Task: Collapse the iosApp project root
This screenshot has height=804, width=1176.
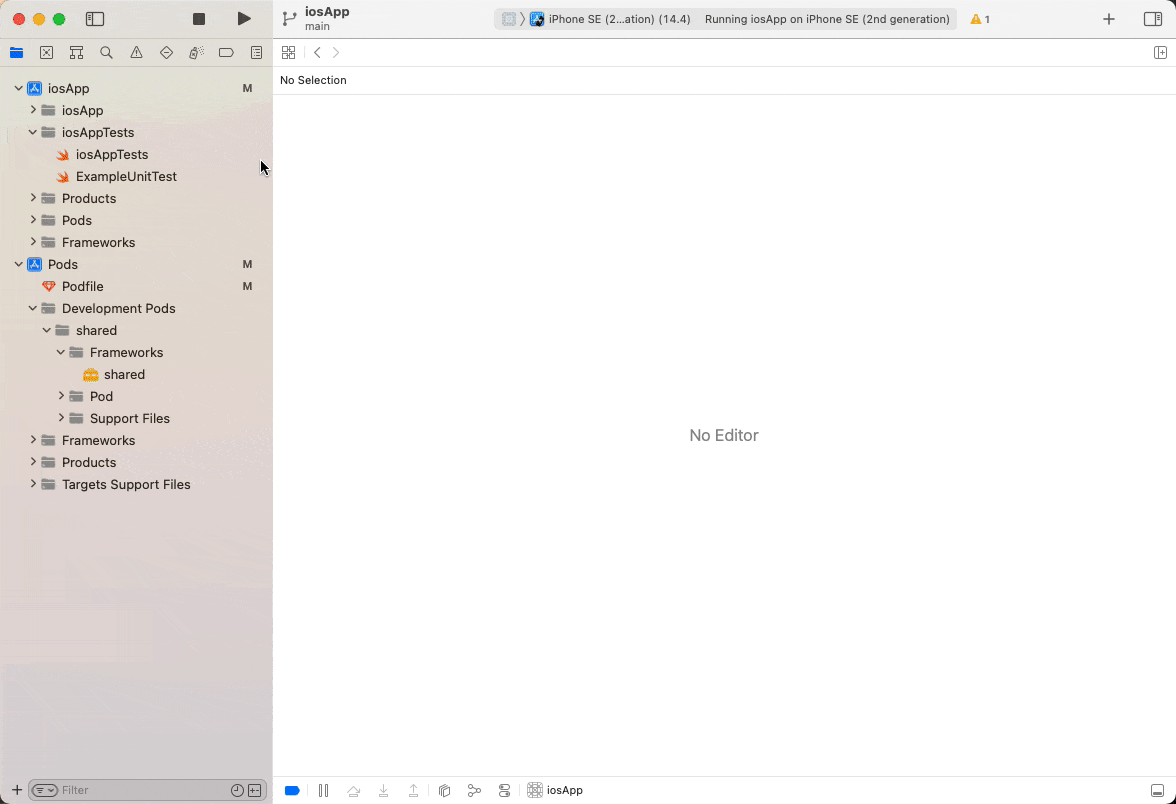Action: [19, 88]
